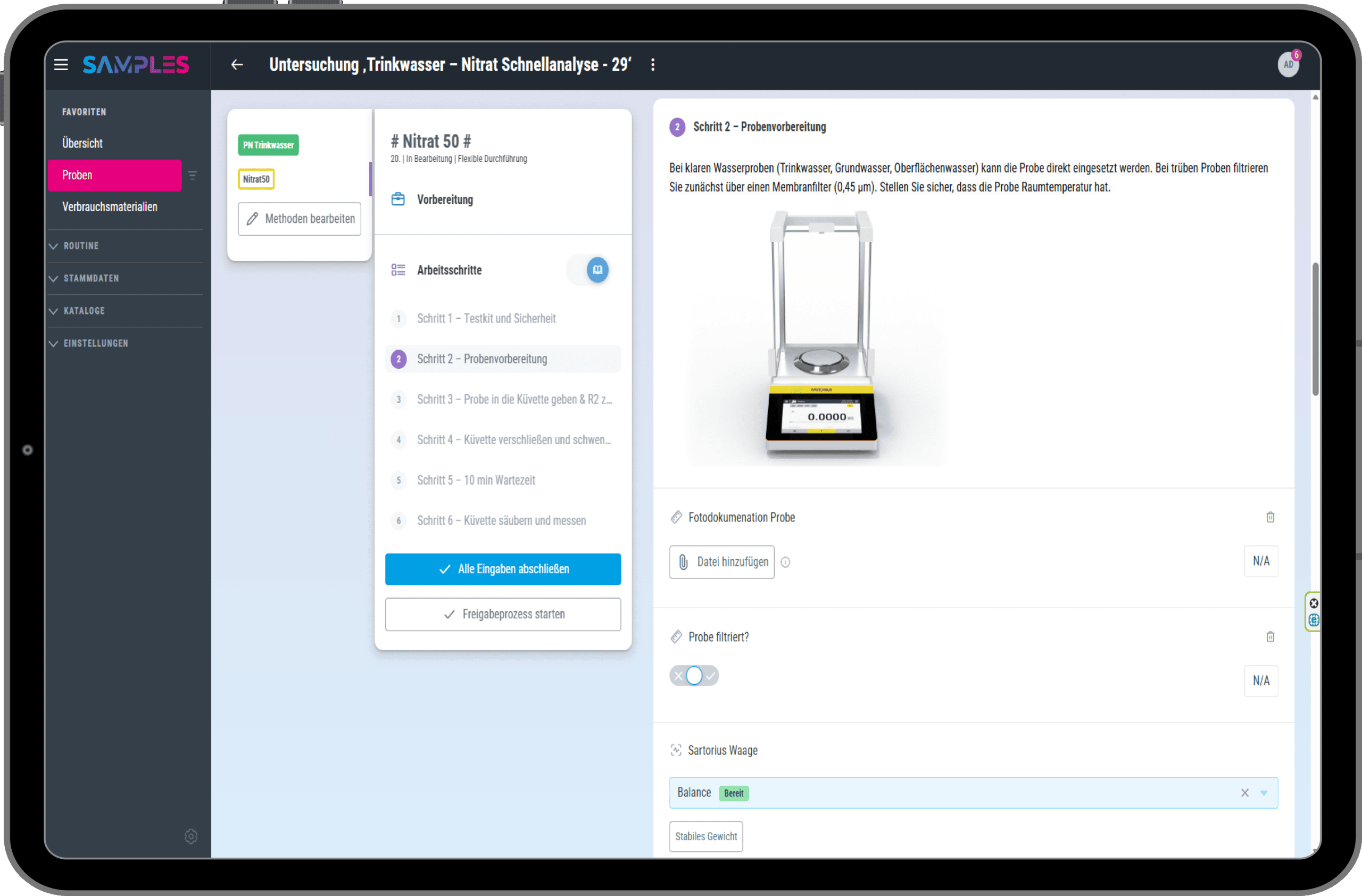Click the vertical scrollbar of detail panel

[1315, 329]
